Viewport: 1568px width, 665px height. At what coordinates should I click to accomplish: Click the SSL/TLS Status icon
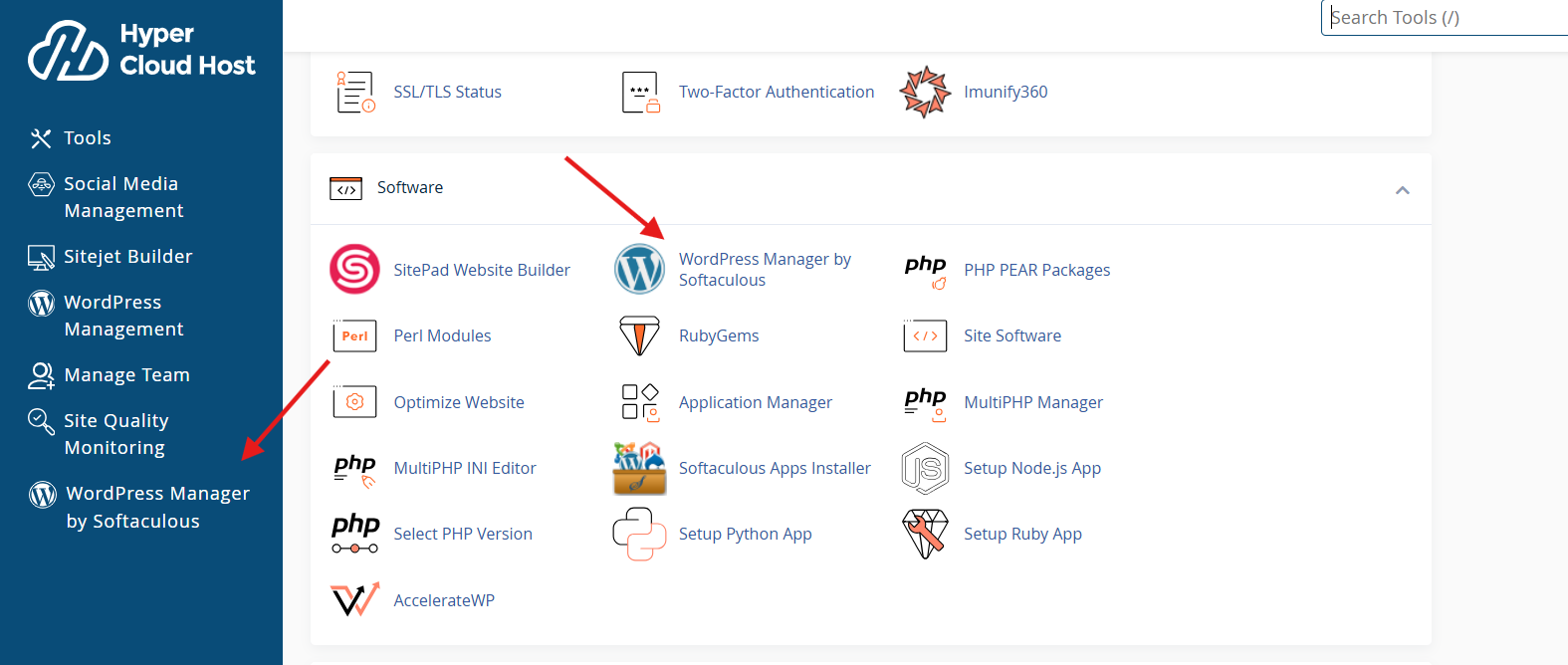point(355,92)
